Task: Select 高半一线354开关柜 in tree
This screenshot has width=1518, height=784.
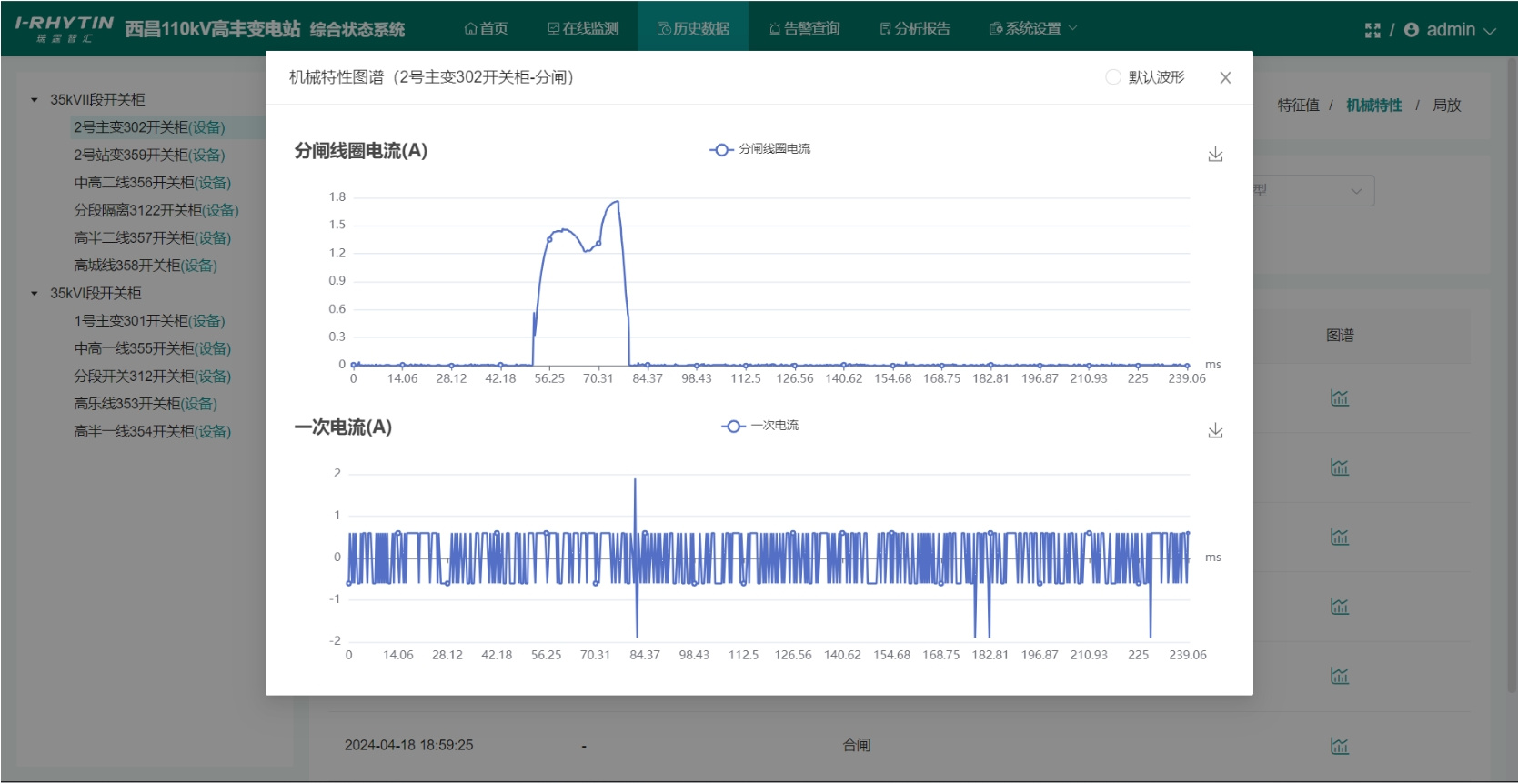Action: [153, 432]
